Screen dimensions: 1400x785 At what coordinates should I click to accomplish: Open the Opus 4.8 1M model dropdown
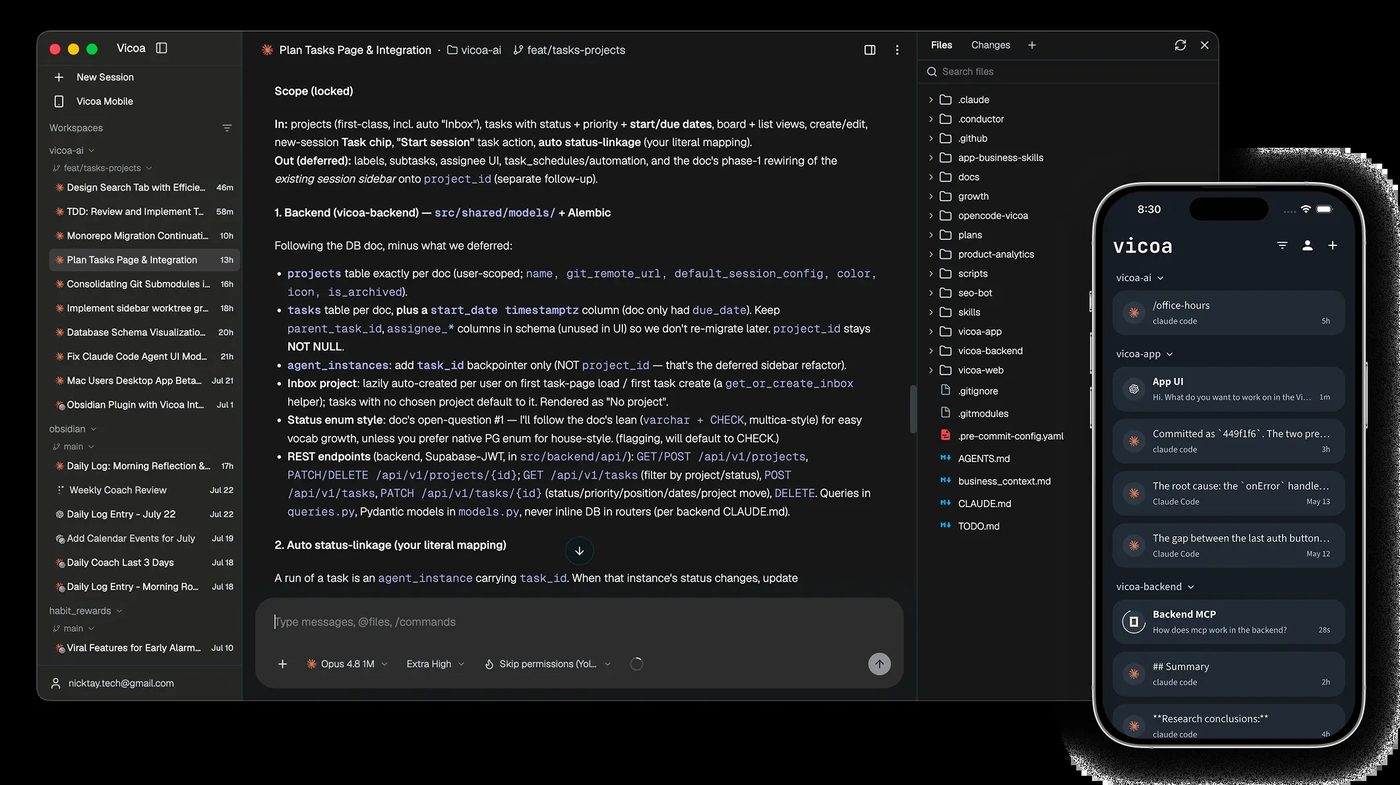(x=347, y=664)
